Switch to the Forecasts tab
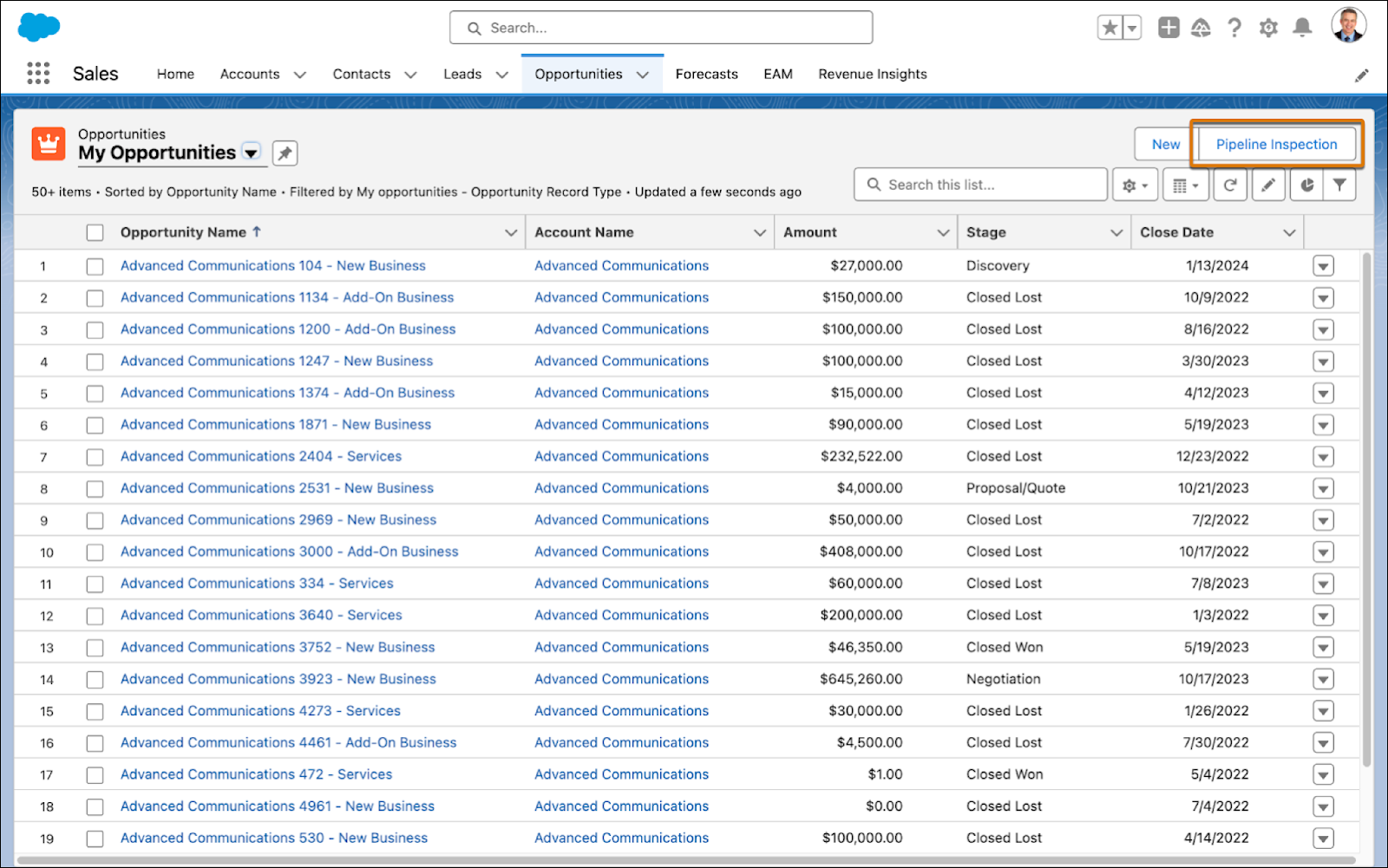This screenshot has width=1388, height=868. 706,75
